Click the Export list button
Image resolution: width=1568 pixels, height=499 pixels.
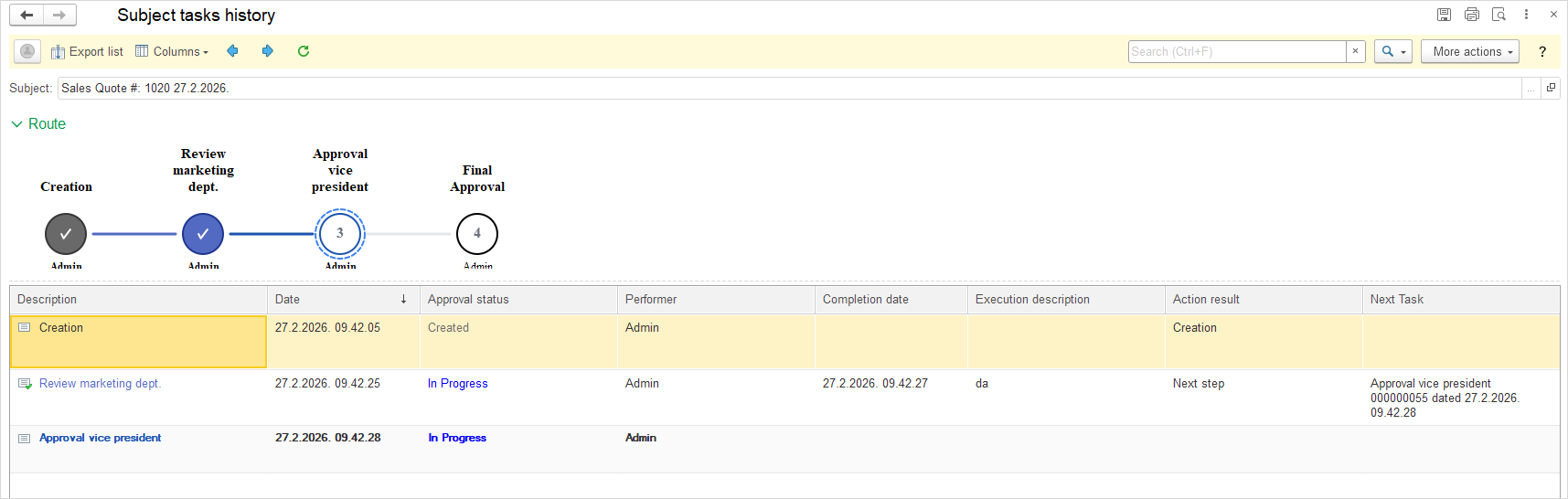point(87,52)
